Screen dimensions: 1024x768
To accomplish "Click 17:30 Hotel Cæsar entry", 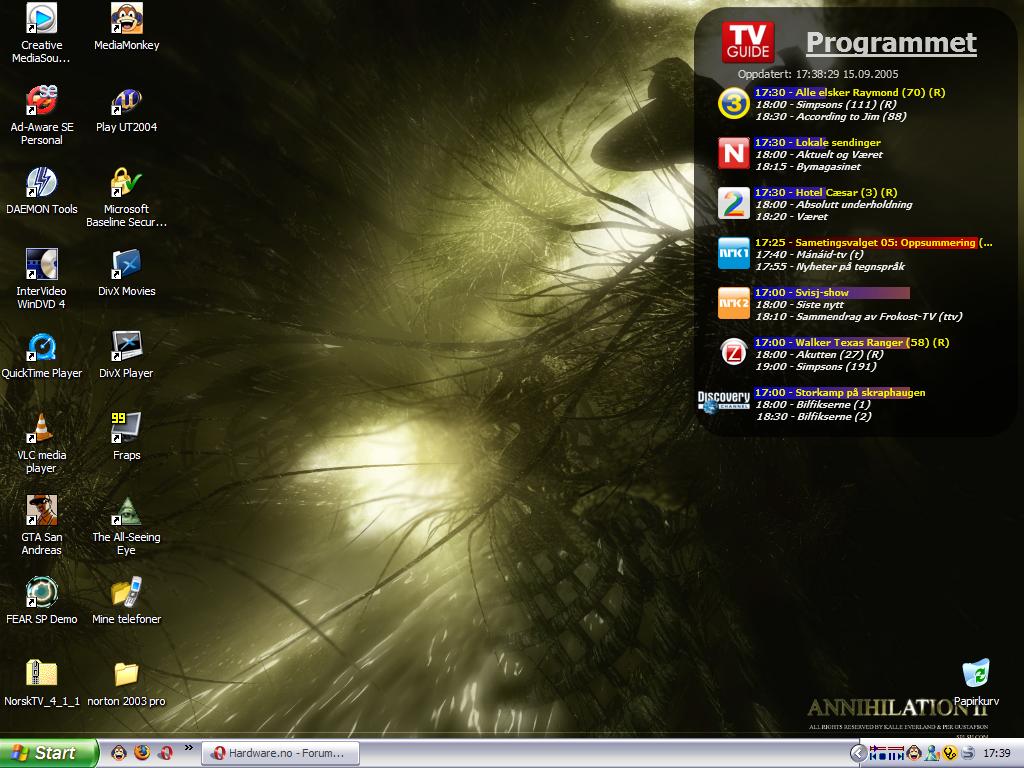I will (826, 192).
